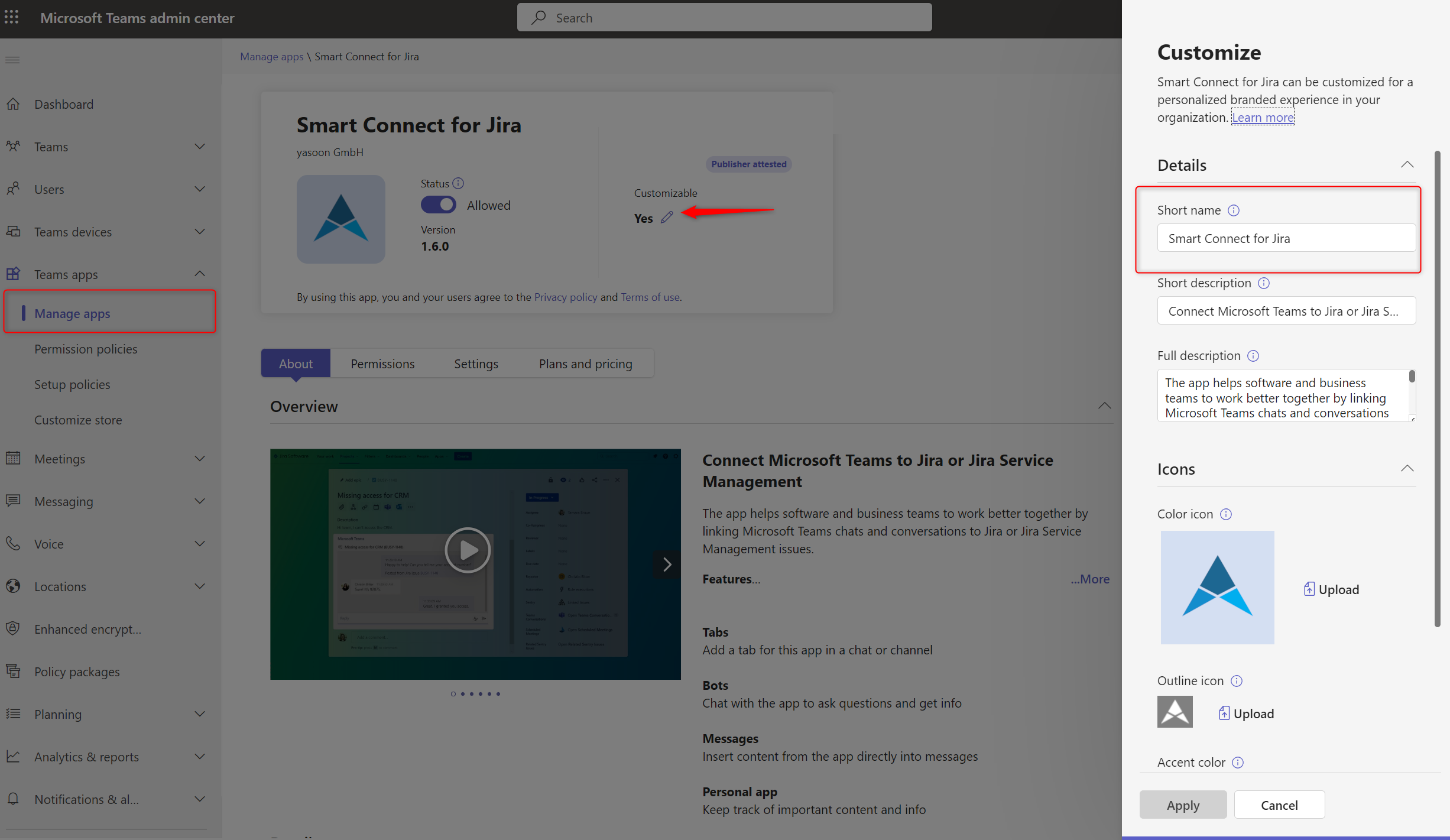Click the hamburger navigation menu icon

pyautogui.click(x=12, y=60)
